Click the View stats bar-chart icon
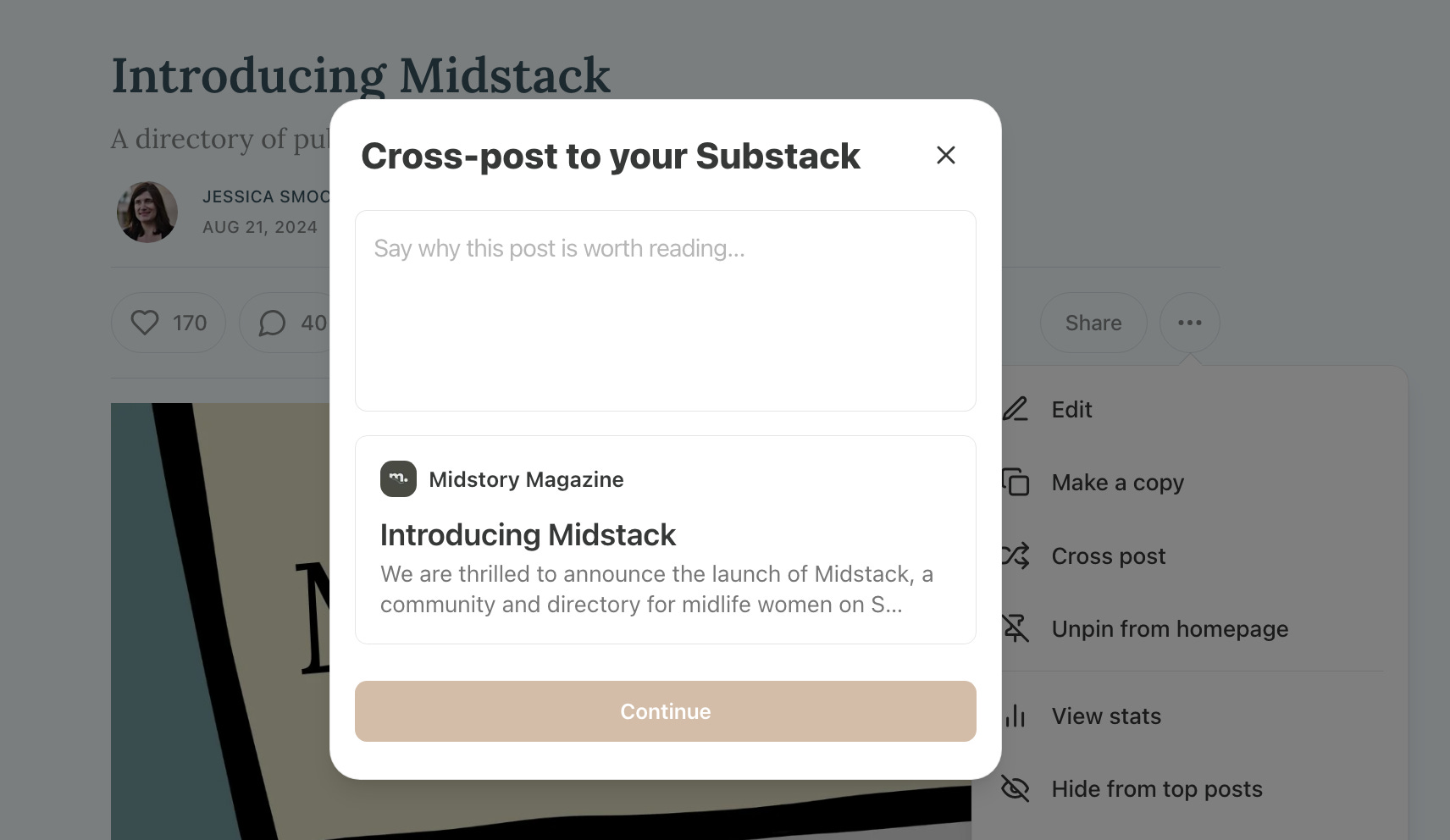This screenshot has width=1450, height=840. [x=1015, y=716]
